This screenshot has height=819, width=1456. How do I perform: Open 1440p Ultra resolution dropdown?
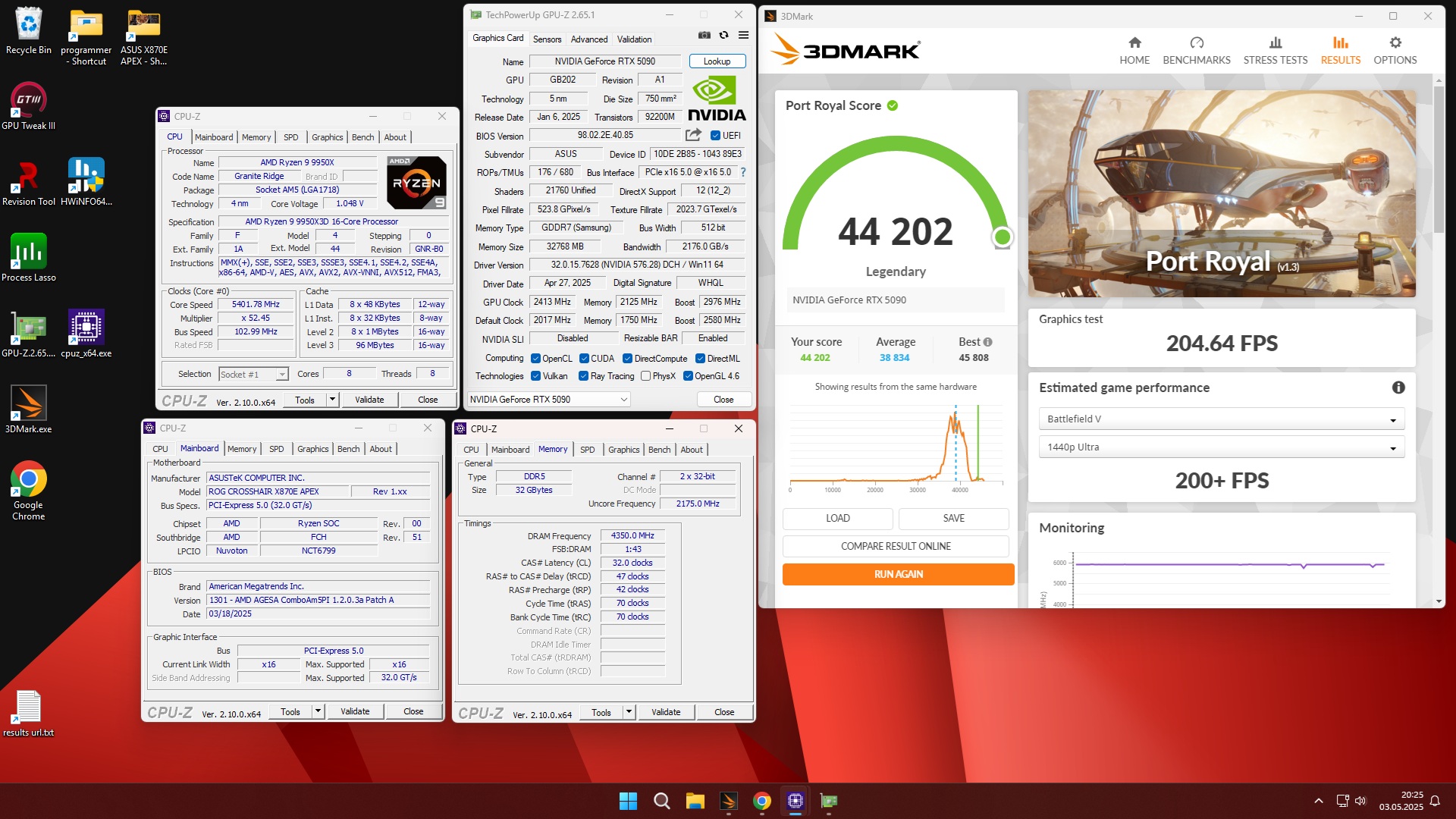(1221, 447)
